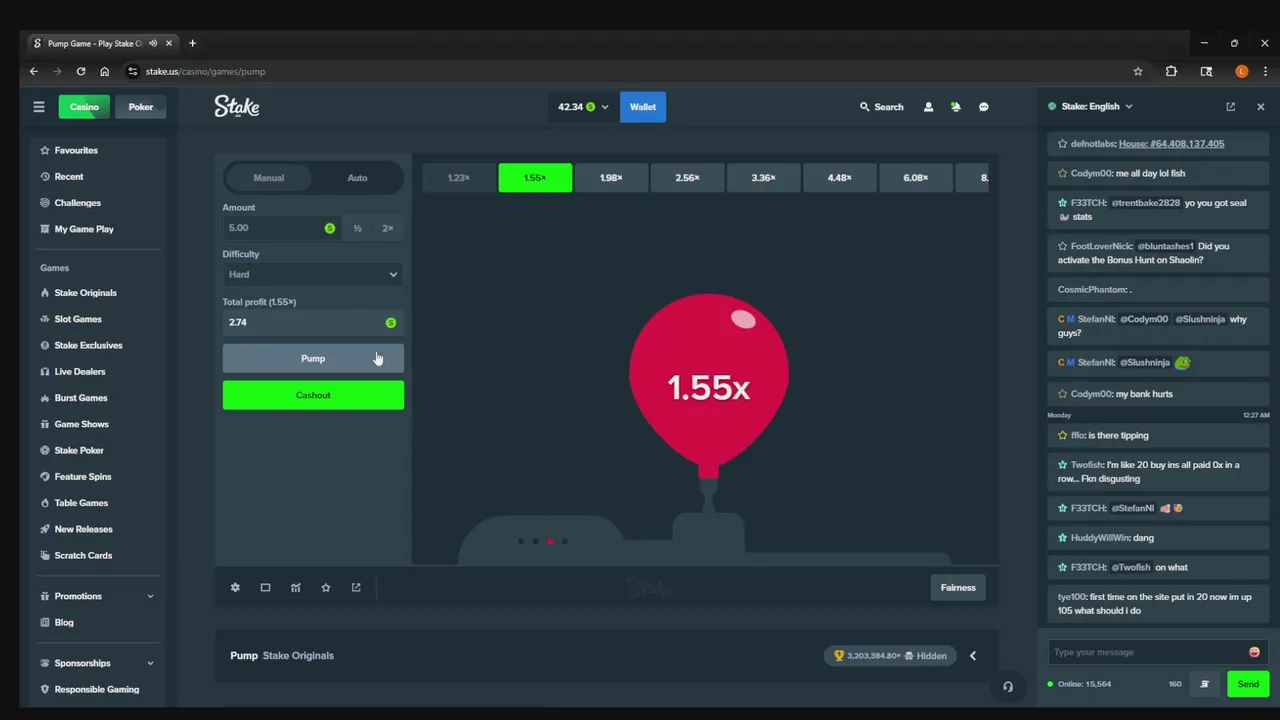
Task: Toggle the chat bubble icon in header
Action: click(x=984, y=107)
